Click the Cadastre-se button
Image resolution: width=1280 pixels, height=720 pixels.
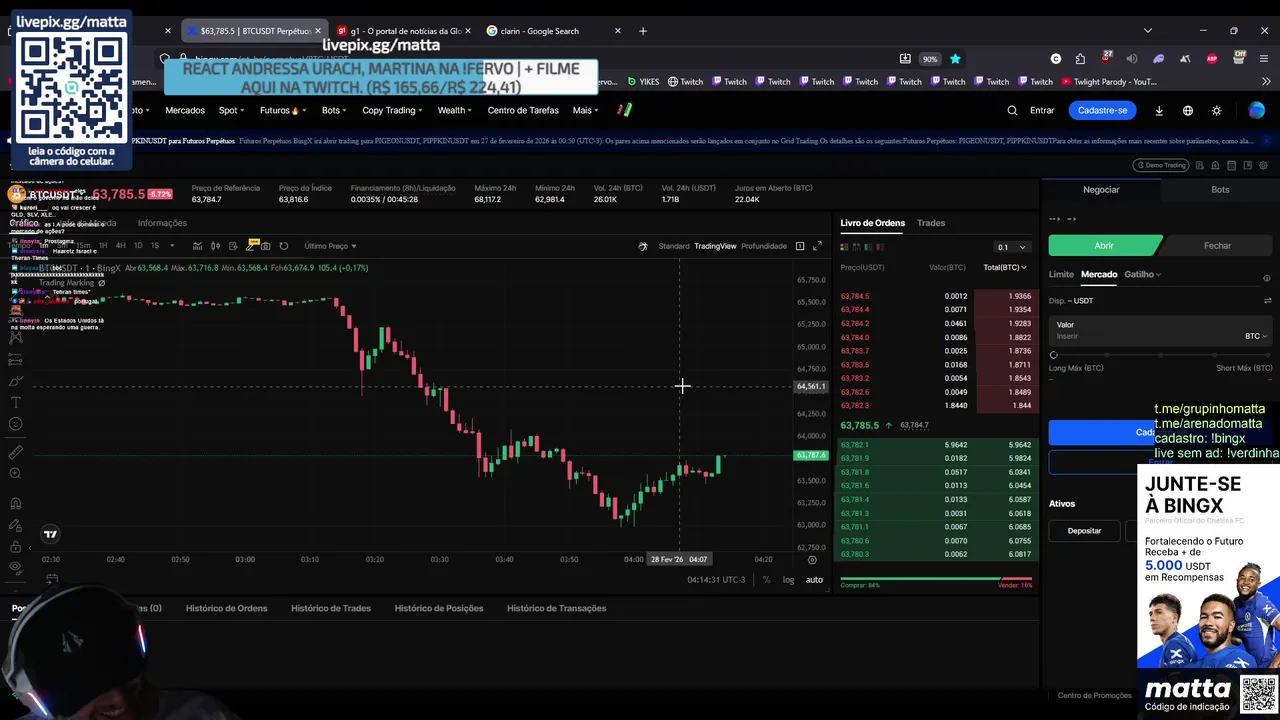pos(1103,110)
